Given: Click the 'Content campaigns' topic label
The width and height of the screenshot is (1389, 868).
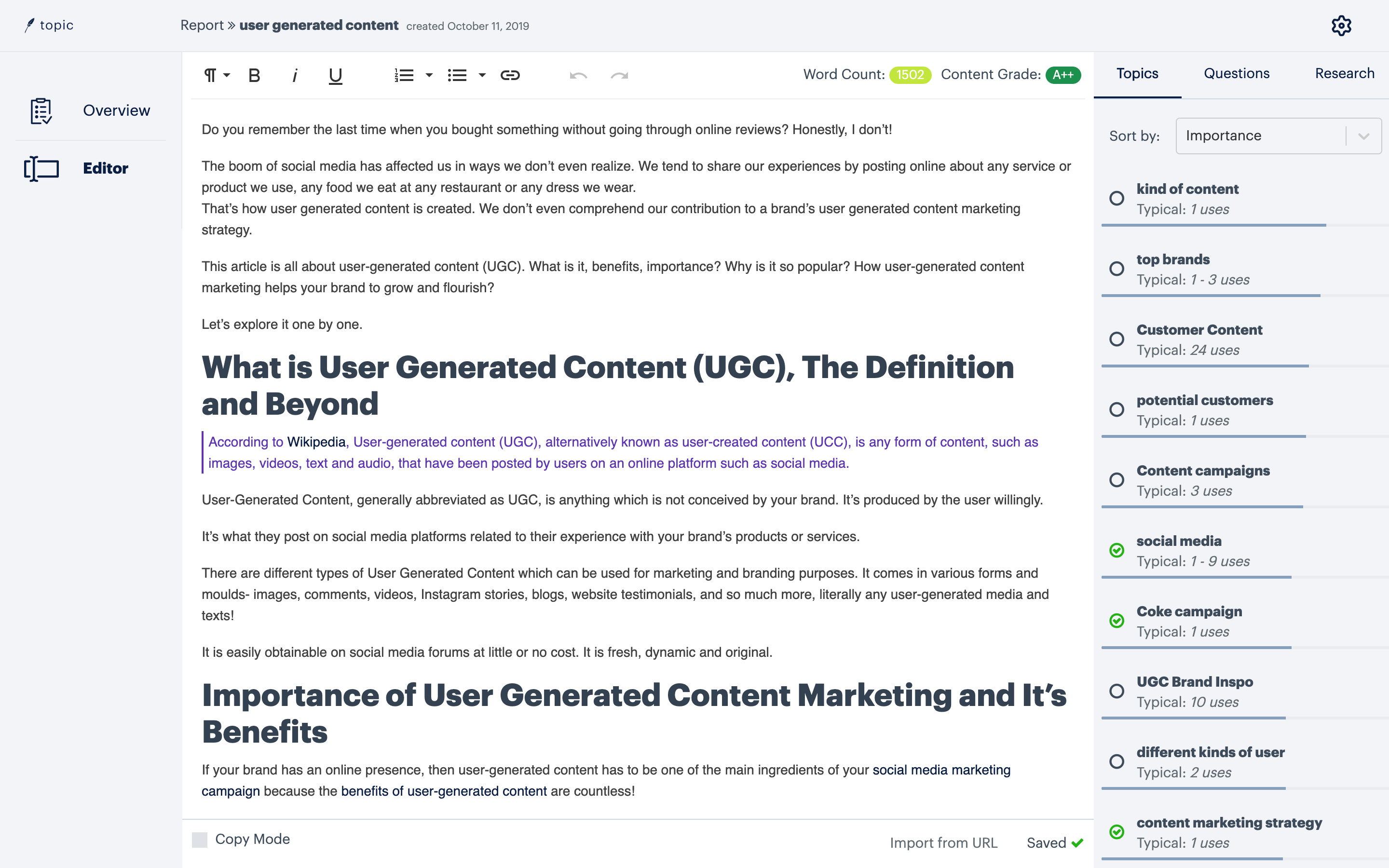Looking at the screenshot, I should click(1203, 471).
